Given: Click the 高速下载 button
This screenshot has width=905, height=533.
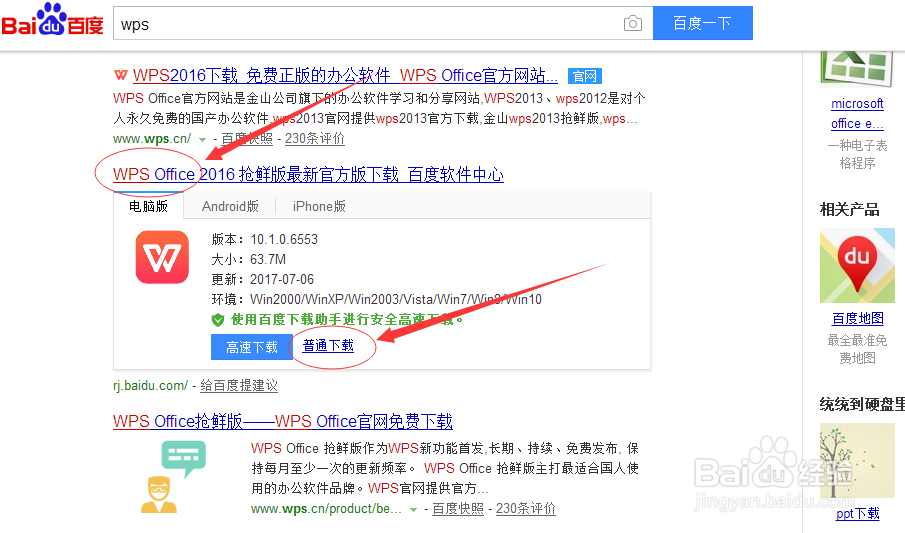Looking at the screenshot, I should [x=252, y=347].
